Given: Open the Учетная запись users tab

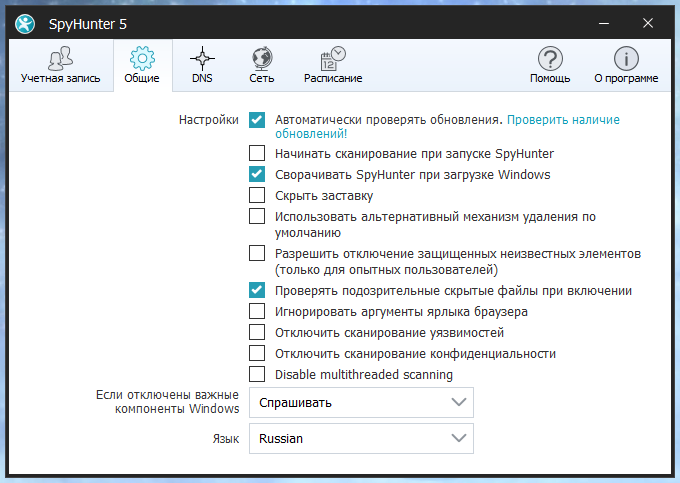Looking at the screenshot, I should [60, 65].
